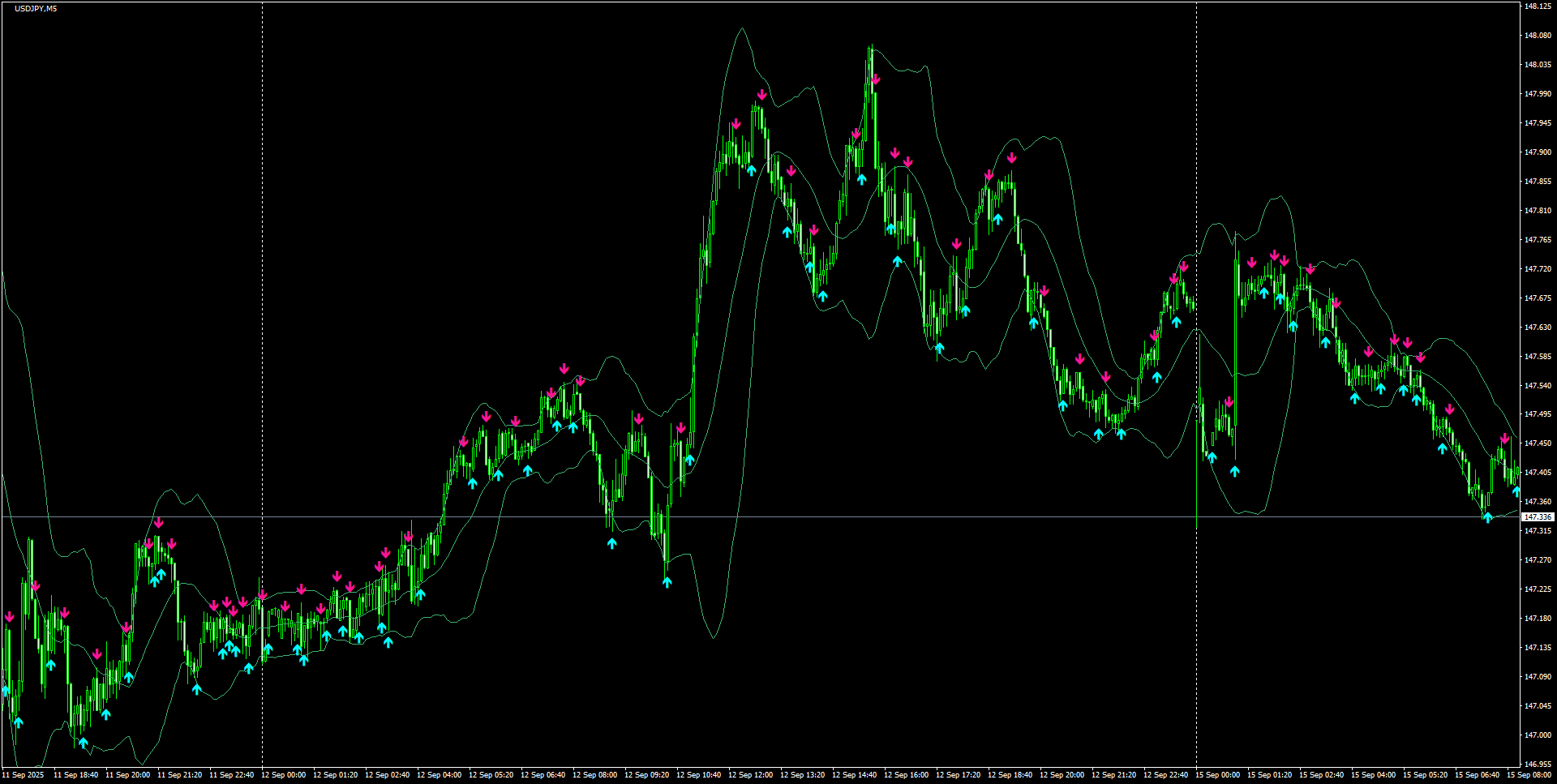This screenshot has height=784, width=1557.
Task: Select the 147.945 price scale value
Action: 1538,123
